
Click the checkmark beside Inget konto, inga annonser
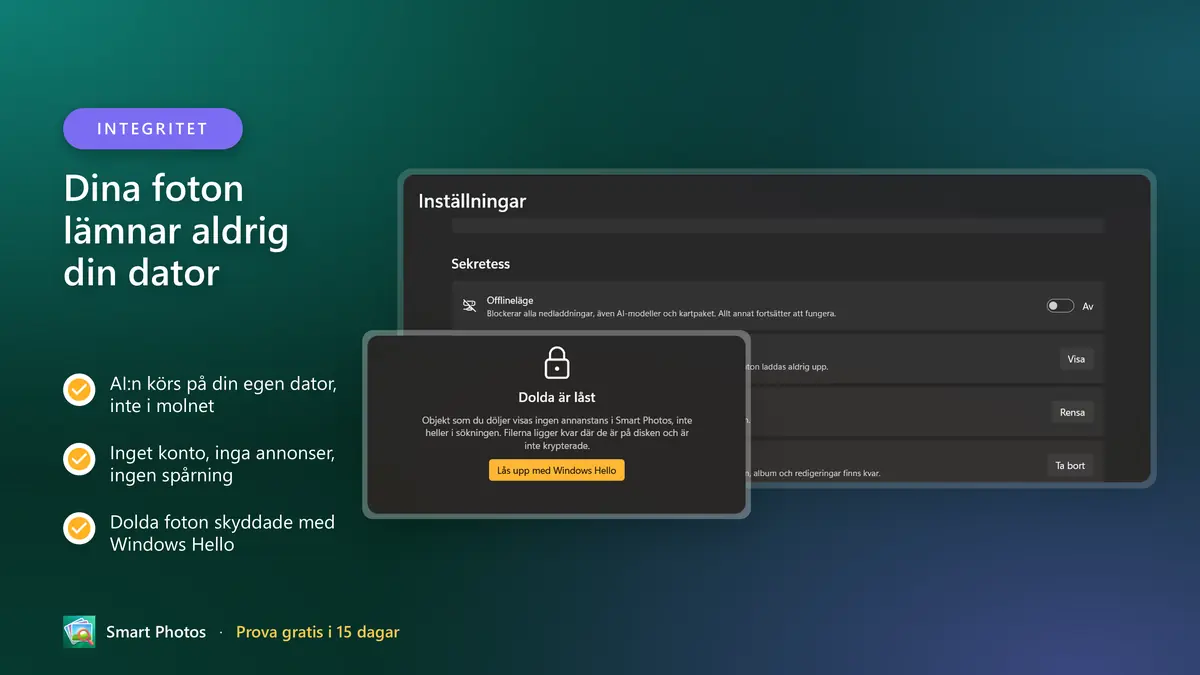click(x=79, y=459)
